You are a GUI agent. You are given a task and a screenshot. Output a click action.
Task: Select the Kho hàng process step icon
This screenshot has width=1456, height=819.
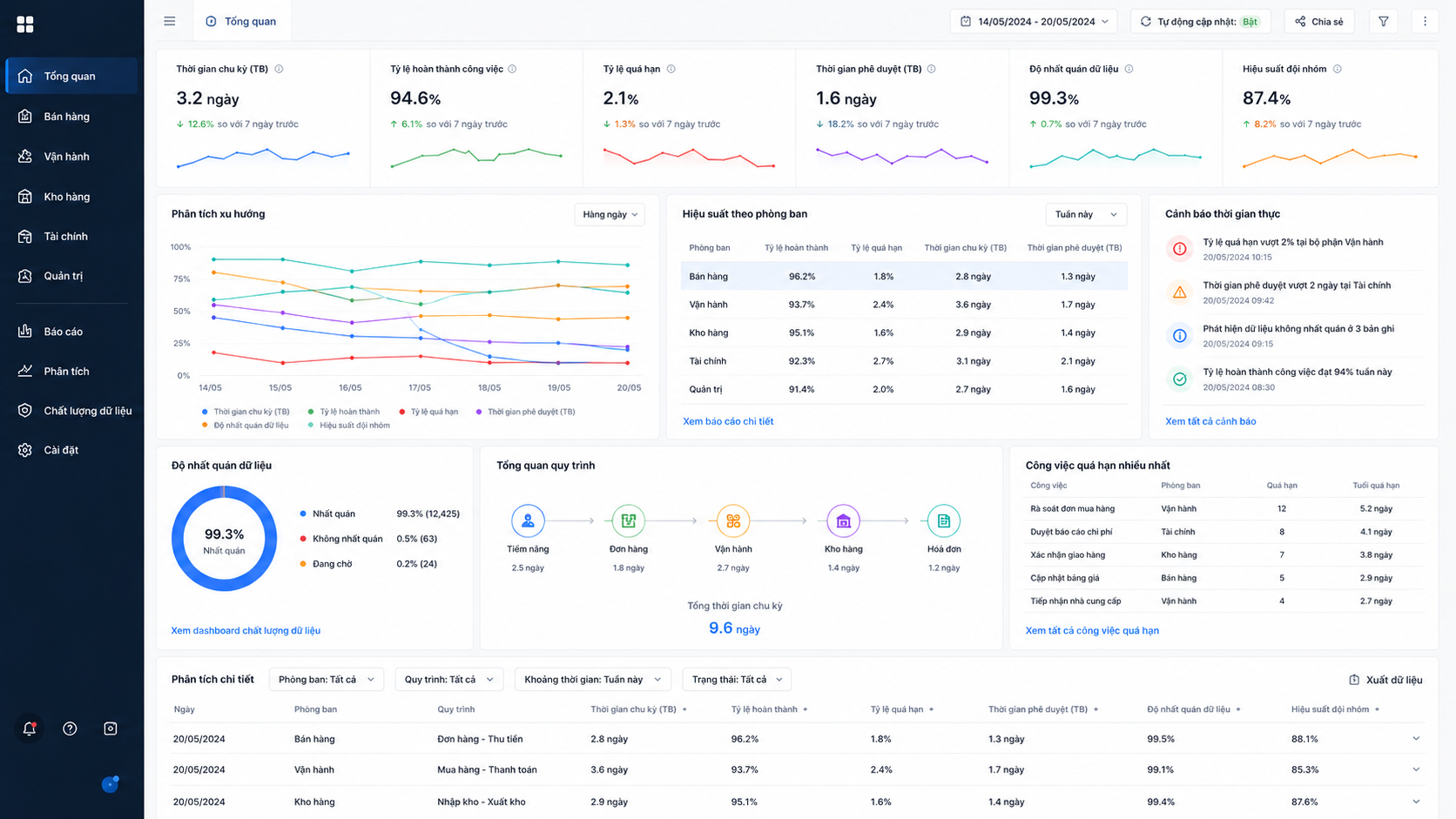pyautogui.click(x=843, y=520)
